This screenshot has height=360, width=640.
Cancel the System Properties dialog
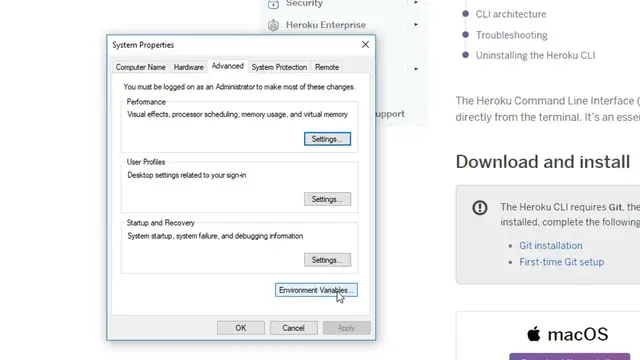[293, 328]
